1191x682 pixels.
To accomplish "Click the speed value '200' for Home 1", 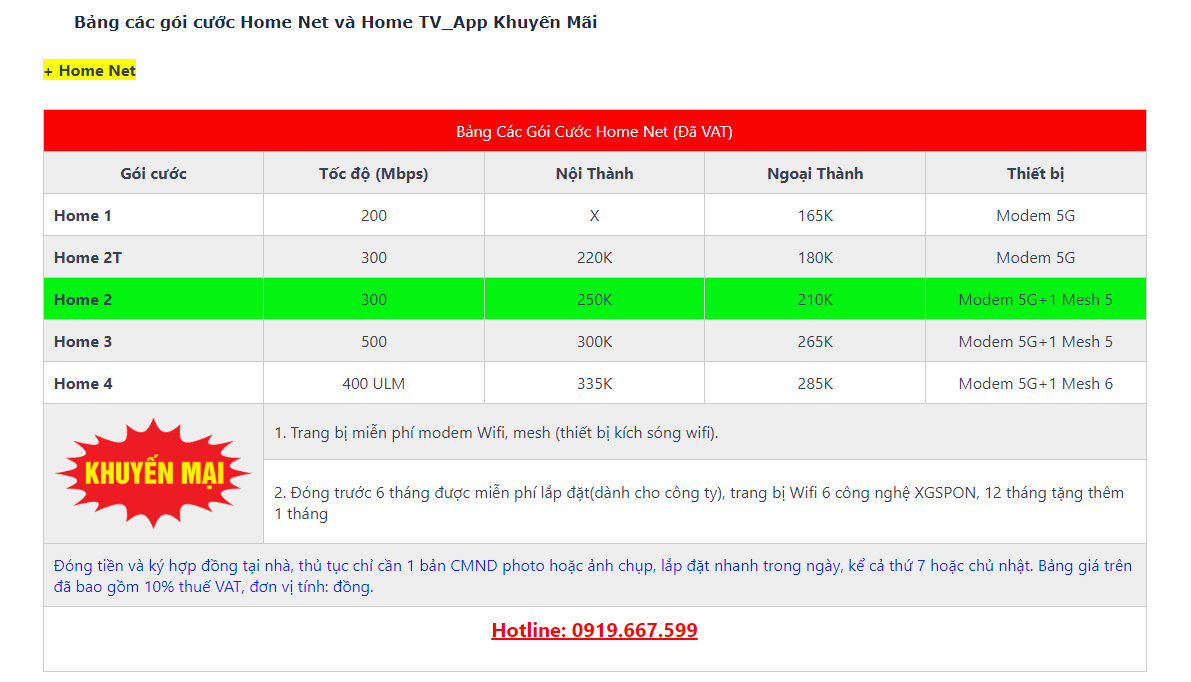I will tap(374, 216).
